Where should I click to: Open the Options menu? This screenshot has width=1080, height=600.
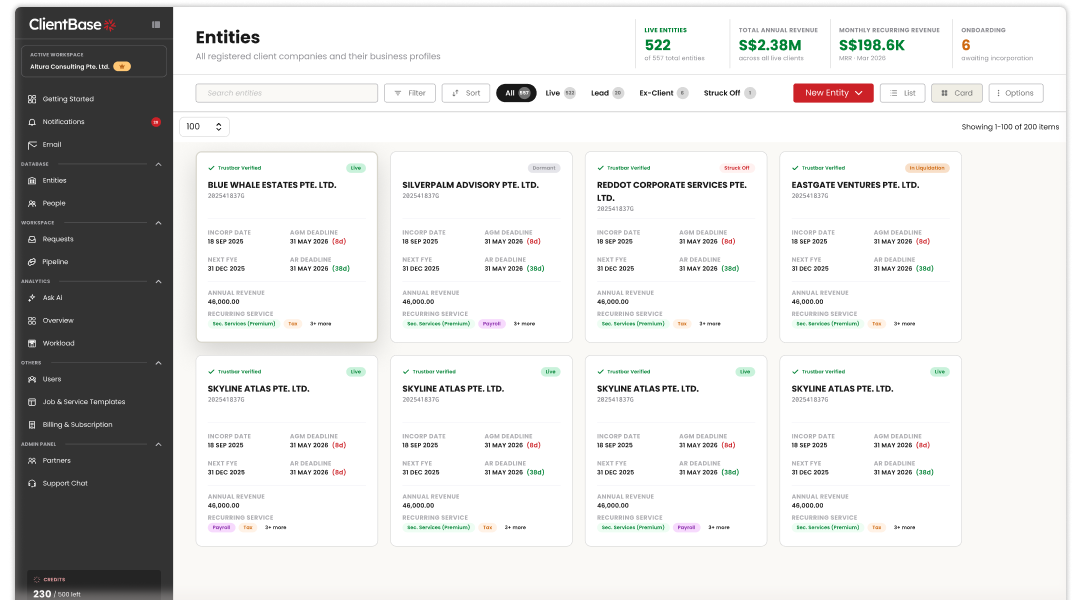pos(1015,93)
